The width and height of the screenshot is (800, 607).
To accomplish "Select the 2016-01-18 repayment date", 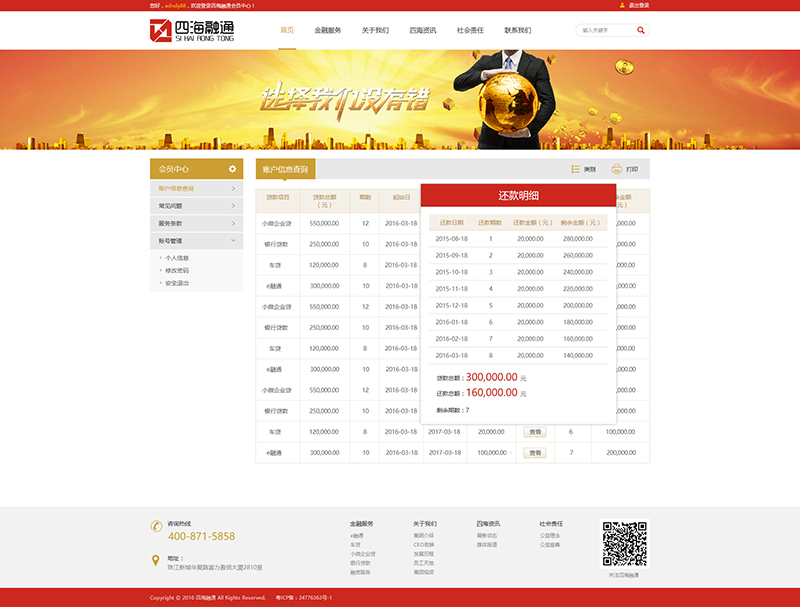I will pyautogui.click(x=452, y=322).
